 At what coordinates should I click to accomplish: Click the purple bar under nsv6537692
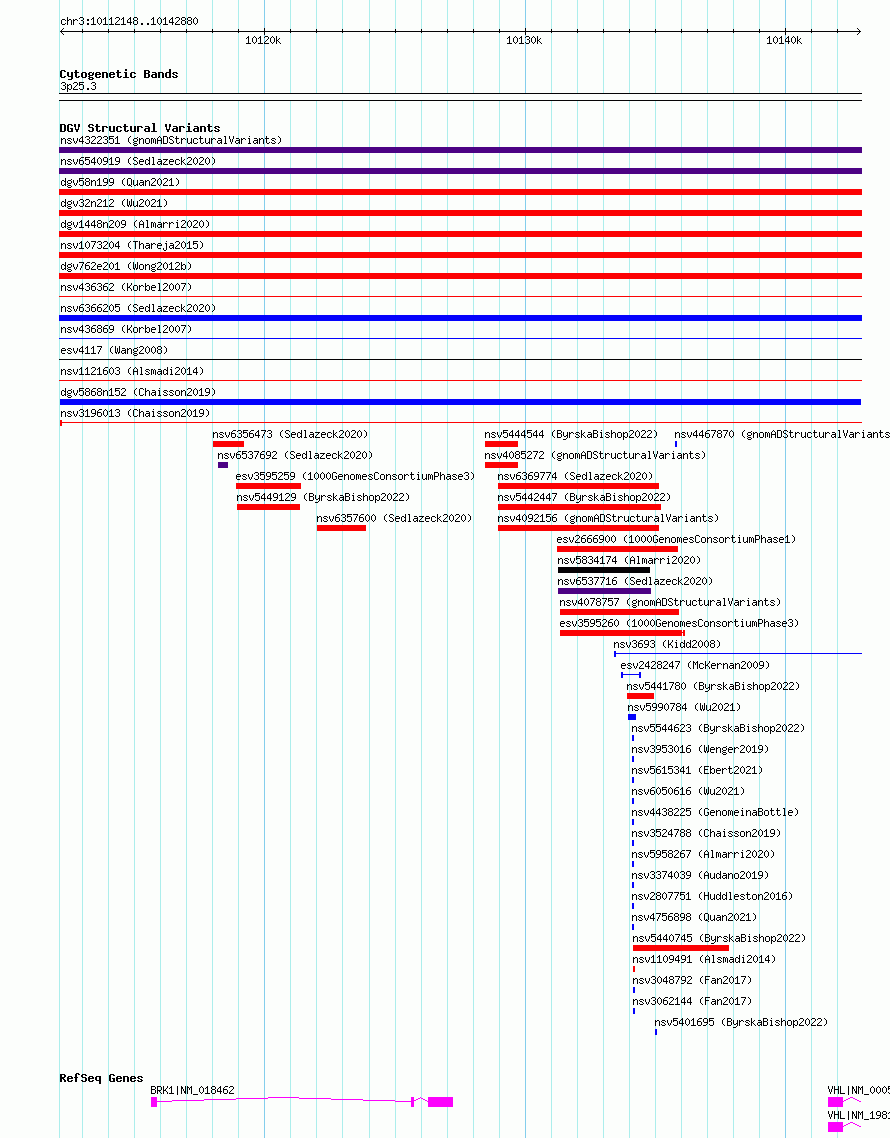pos(223,465)
